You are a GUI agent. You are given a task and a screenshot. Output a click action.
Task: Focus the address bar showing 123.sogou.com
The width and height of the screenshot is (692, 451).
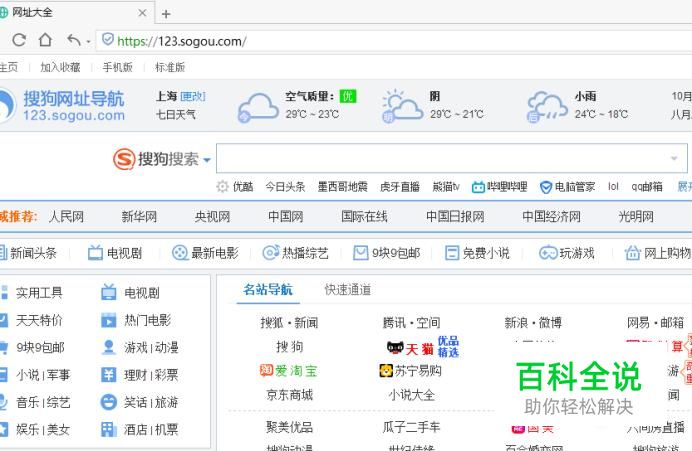click(393, 41)
